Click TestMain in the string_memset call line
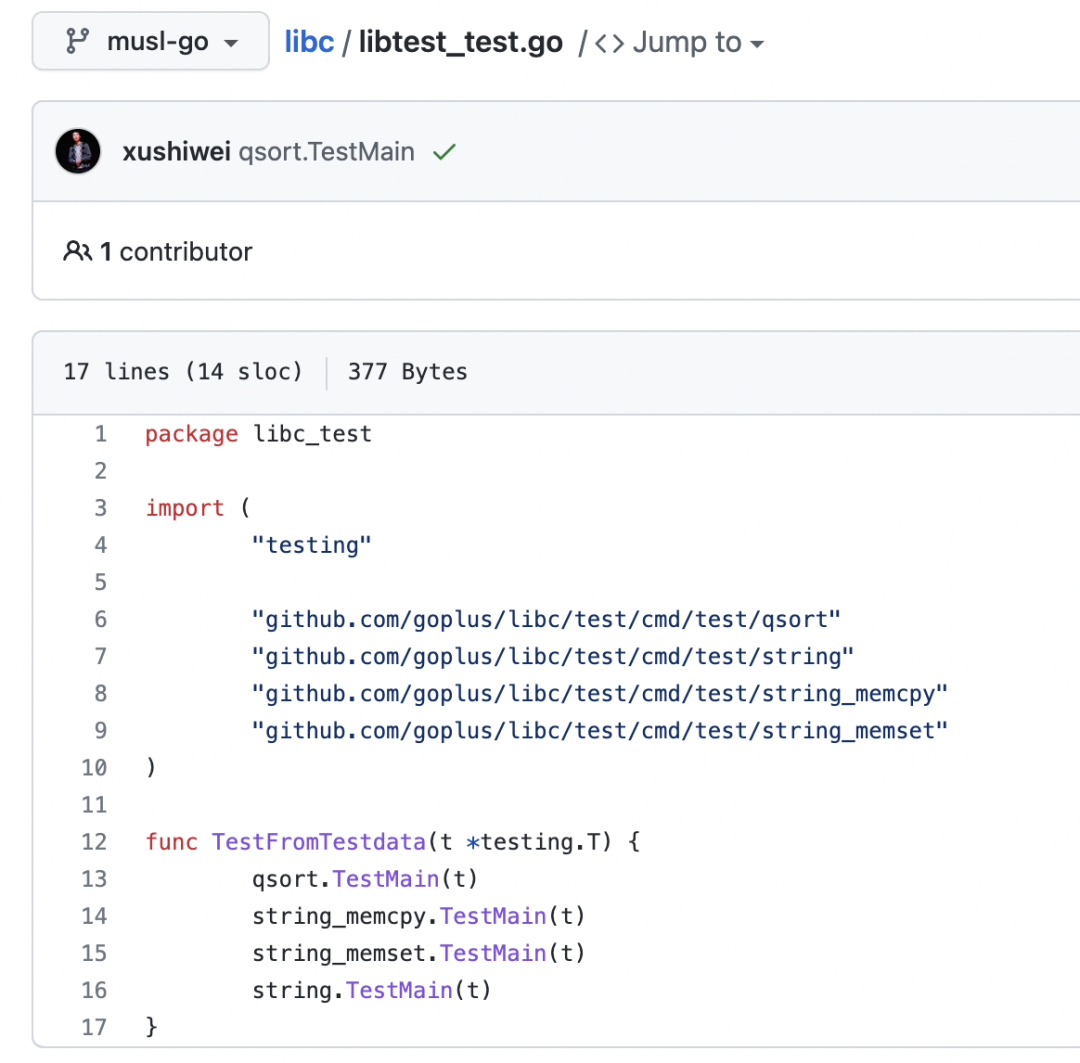Screen dimensions: 1080x1063 (x=493, y=953)
